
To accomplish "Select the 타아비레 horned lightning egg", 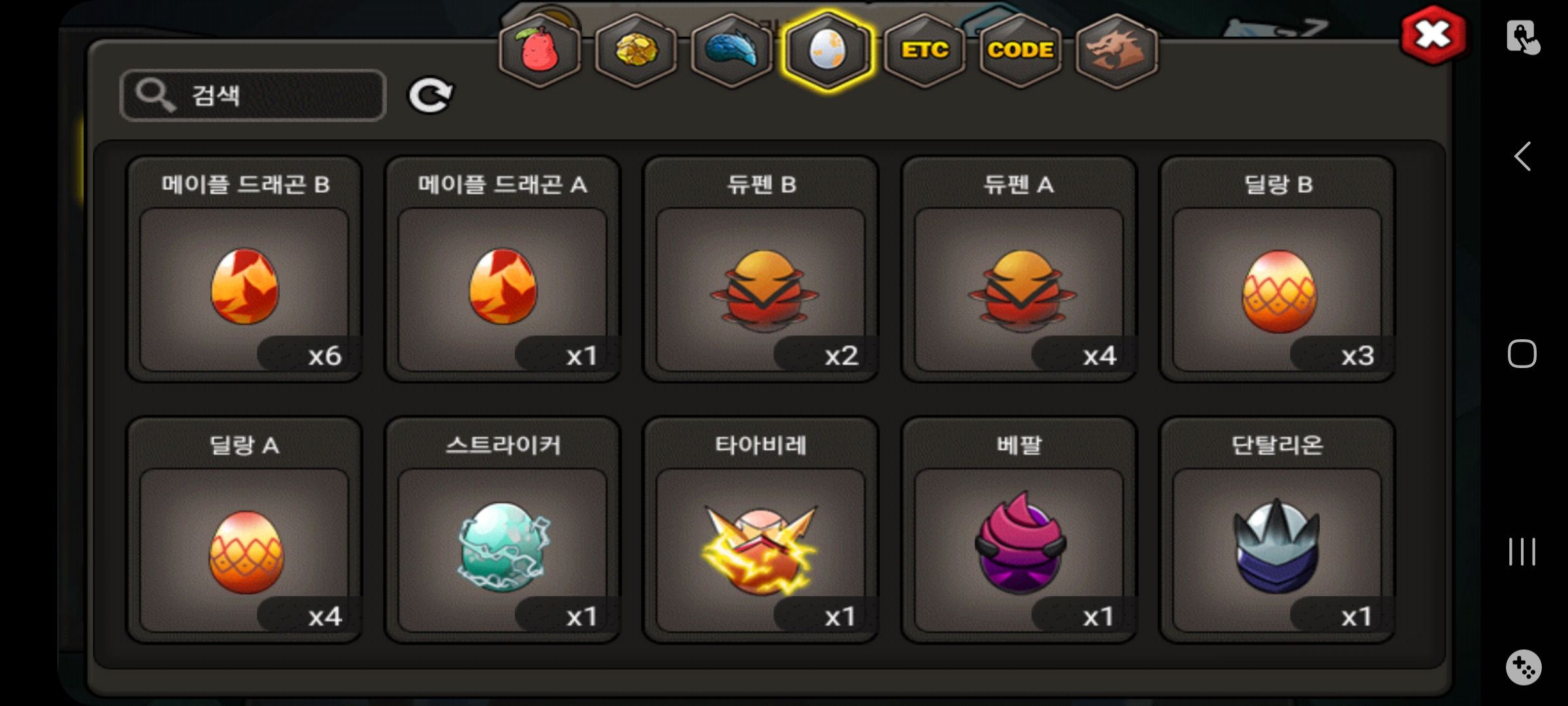I will (x=761, y=530).
